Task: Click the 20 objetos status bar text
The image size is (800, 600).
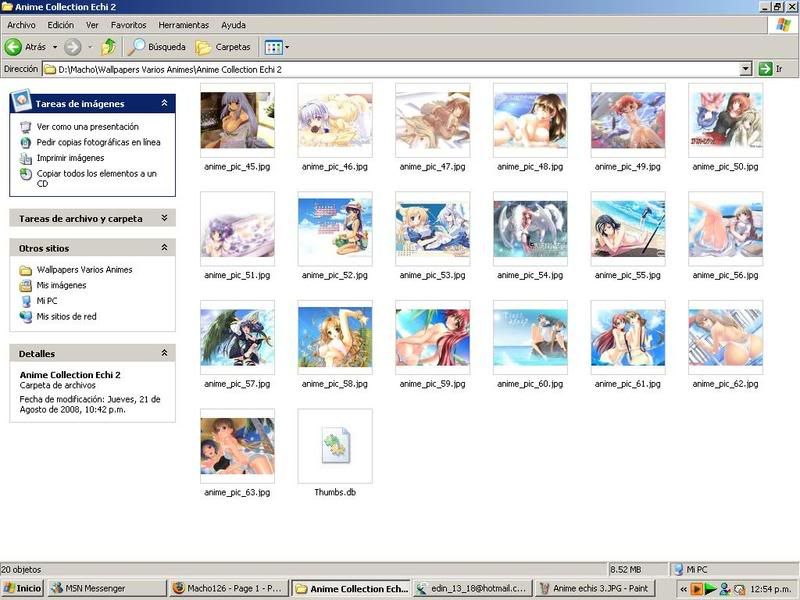Action: (21, 569)
